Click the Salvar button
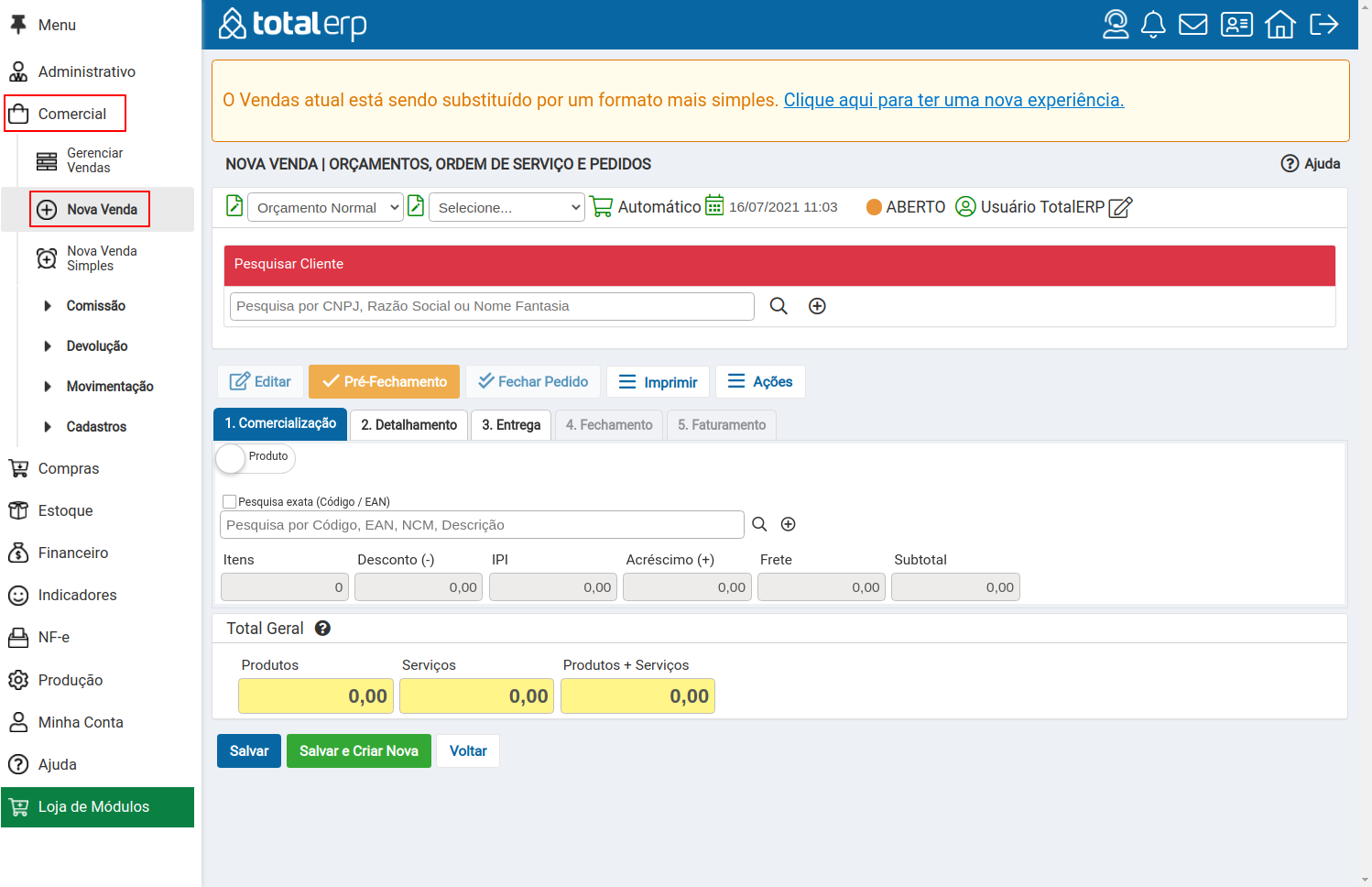Screen dimensions: 1372x887 click(x=249, y=750)
